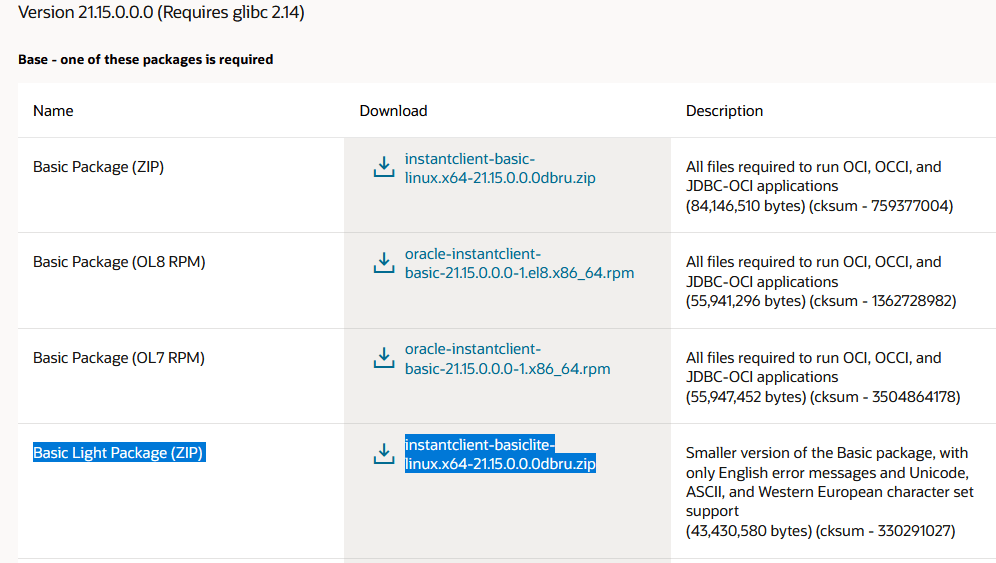
Task: Click the Download column header
Action: tap(393, 111)
